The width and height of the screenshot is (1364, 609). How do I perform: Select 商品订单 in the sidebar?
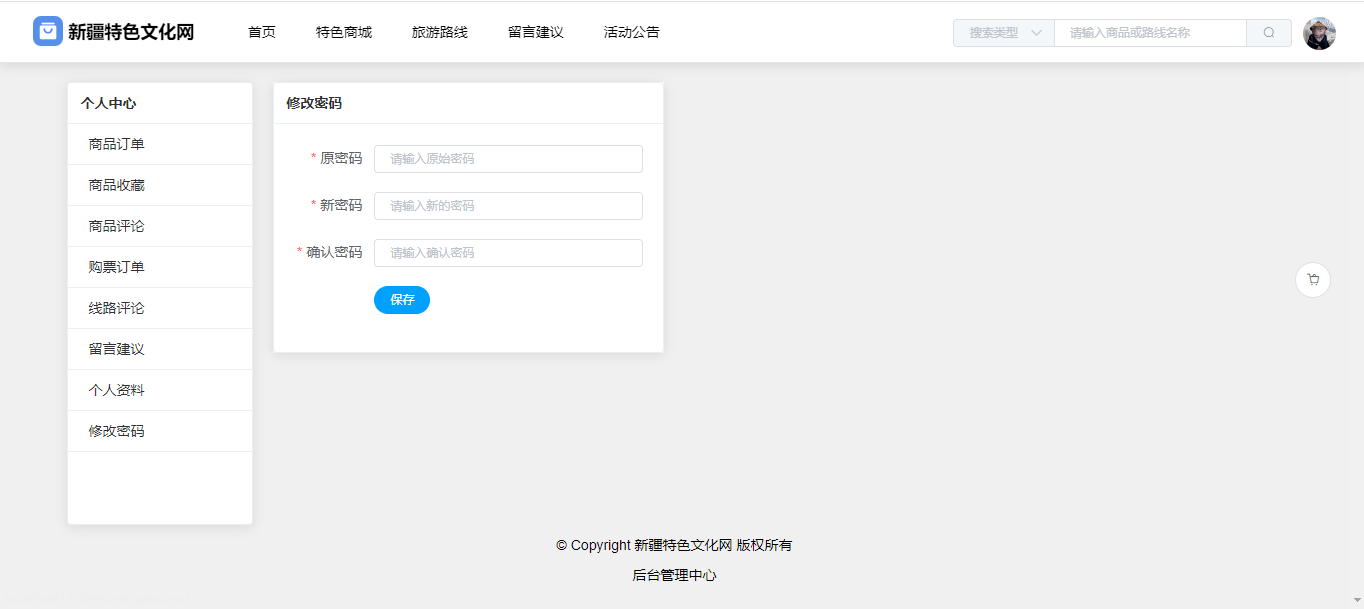coord(160,144)
